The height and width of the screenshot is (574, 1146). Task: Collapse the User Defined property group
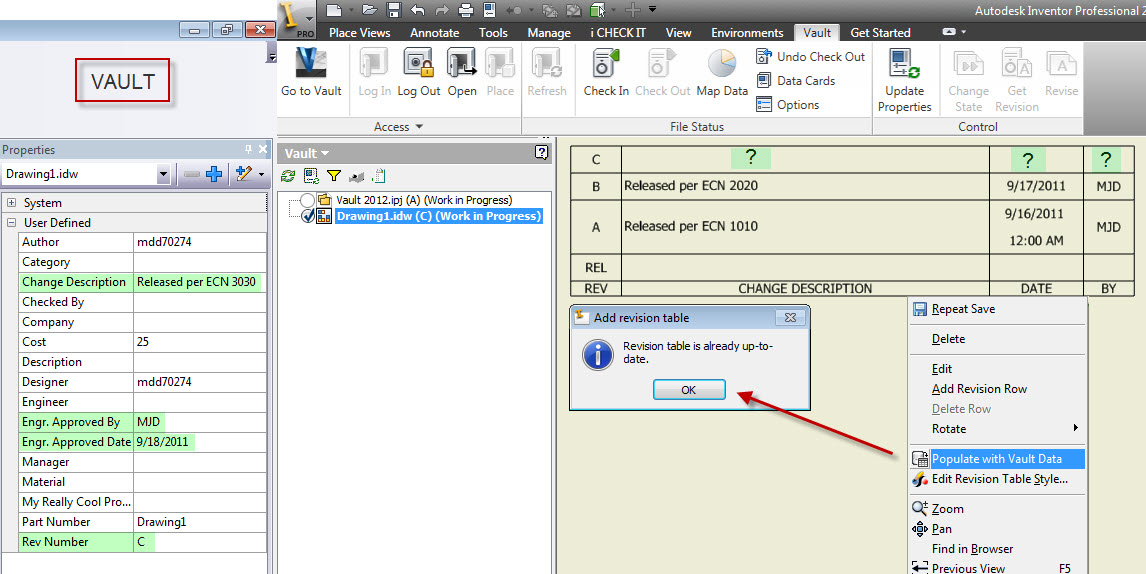click(12, 222)
